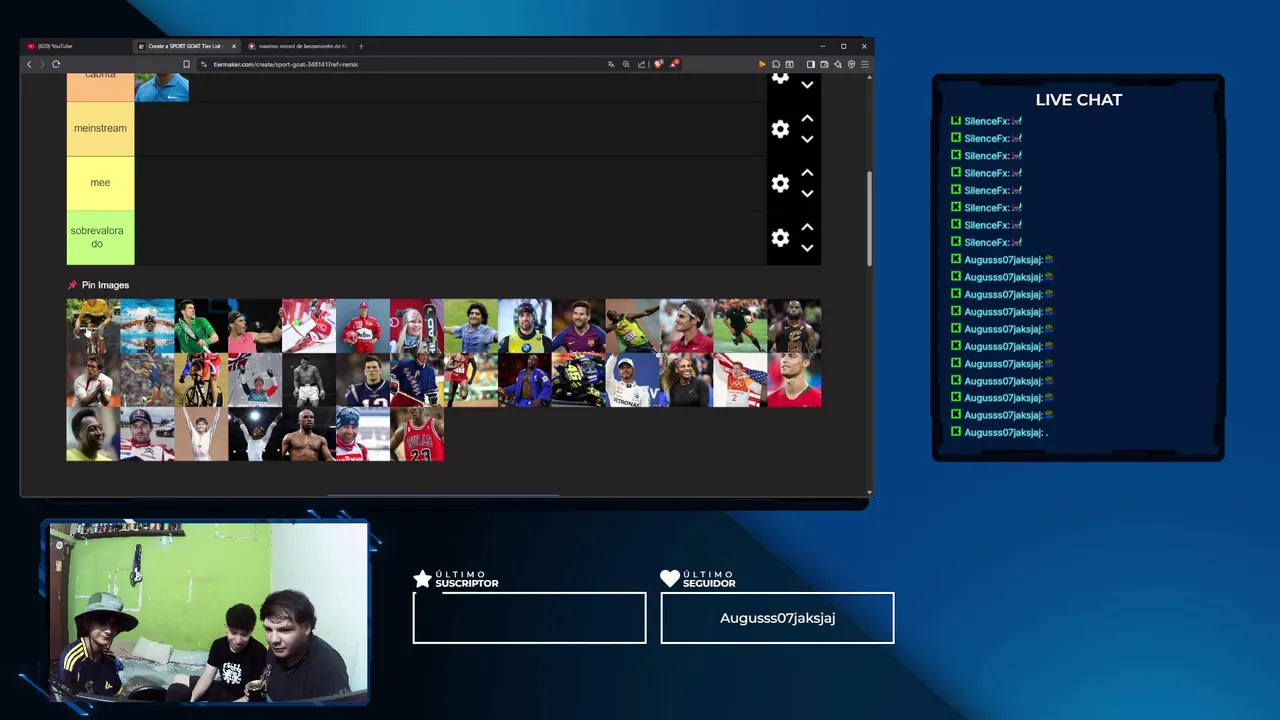Select the judoka in blue gi image
The image size is (1280, 720).
click(525, 380)
